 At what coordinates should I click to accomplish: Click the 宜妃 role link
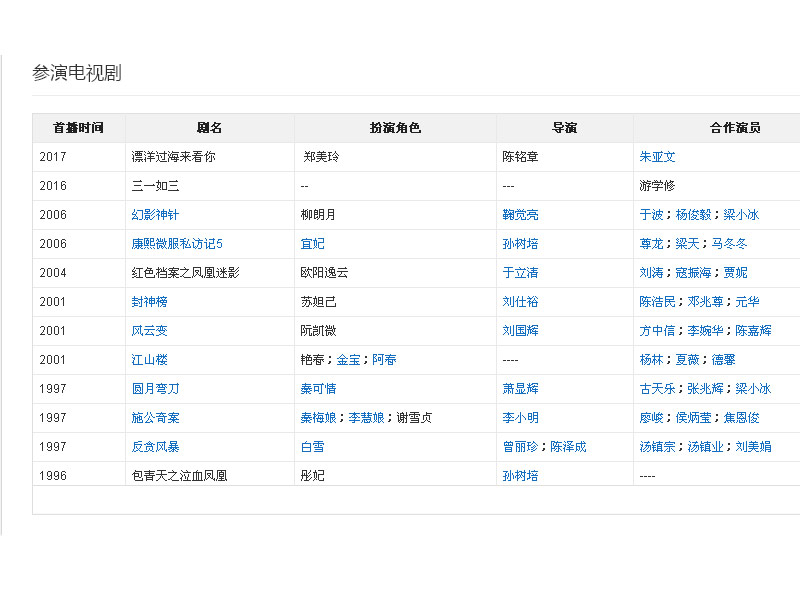[x=312, y=244]
